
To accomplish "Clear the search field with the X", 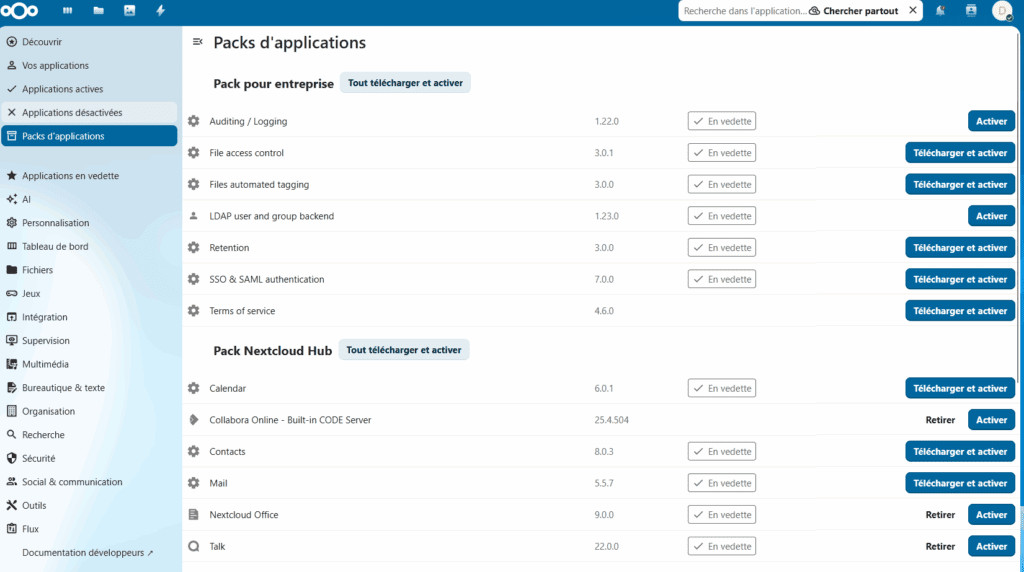I will point(912,11).
